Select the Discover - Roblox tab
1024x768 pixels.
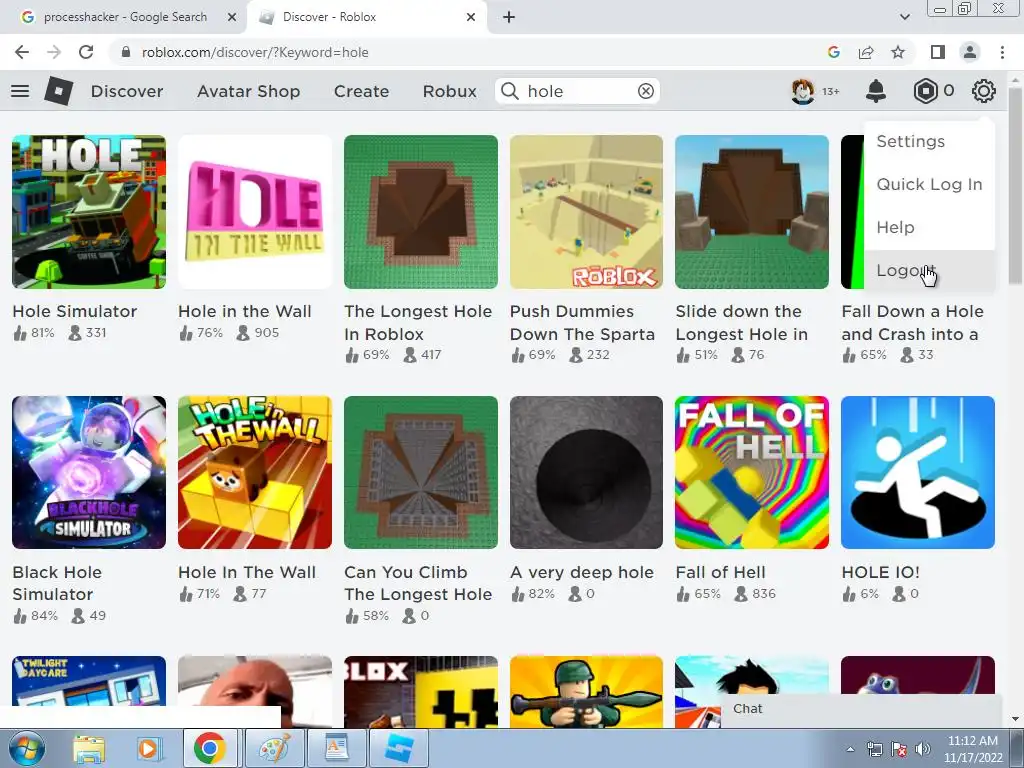click(366, 17)
